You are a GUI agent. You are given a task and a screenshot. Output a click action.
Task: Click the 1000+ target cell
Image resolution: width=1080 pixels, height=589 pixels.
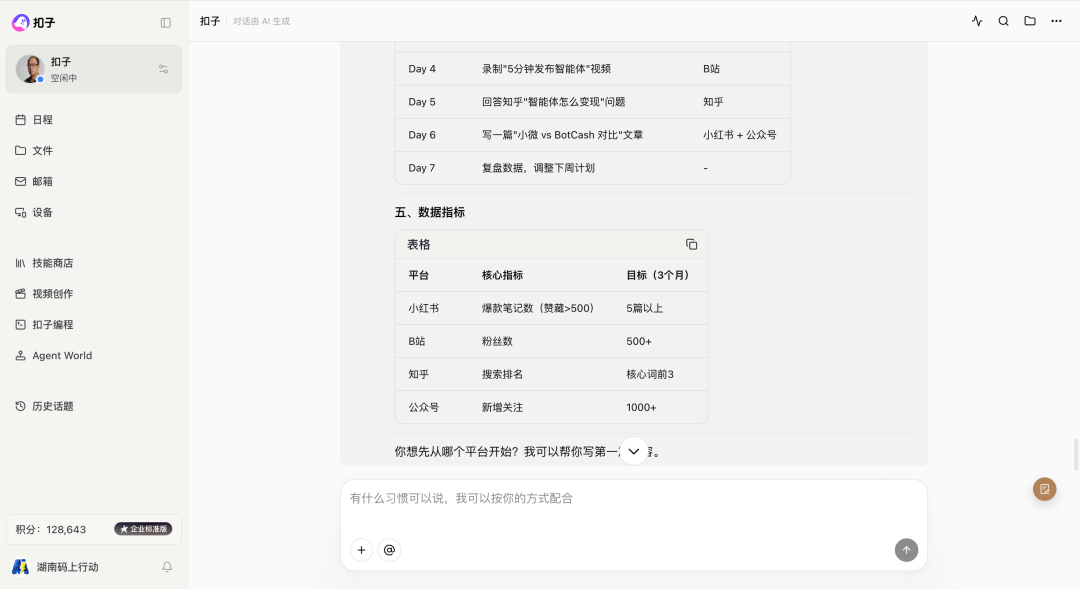[641, 408]
